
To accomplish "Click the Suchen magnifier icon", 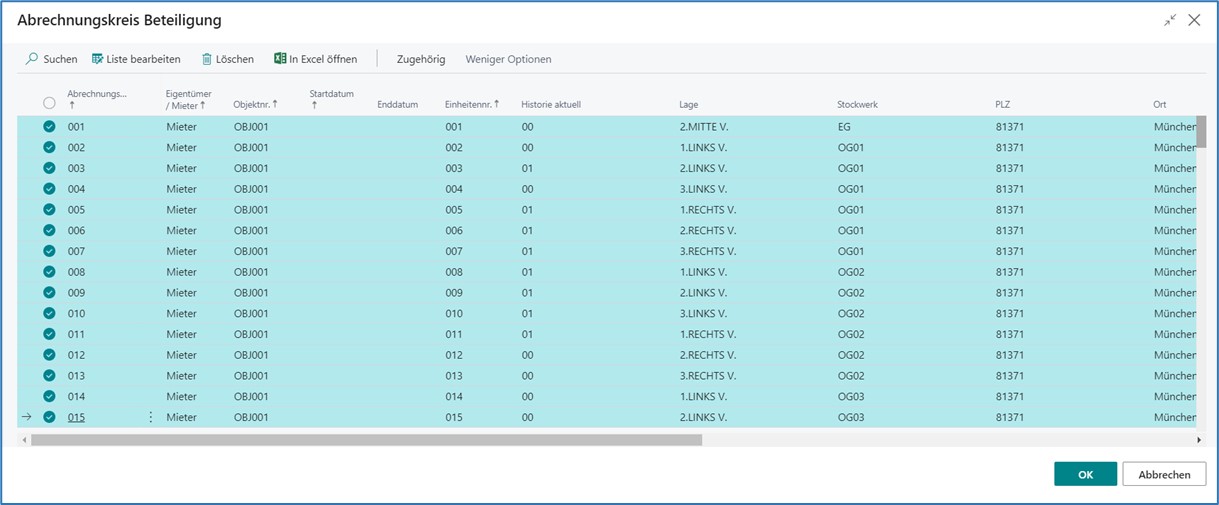I will pyautogui.click(x=32, y=59).
